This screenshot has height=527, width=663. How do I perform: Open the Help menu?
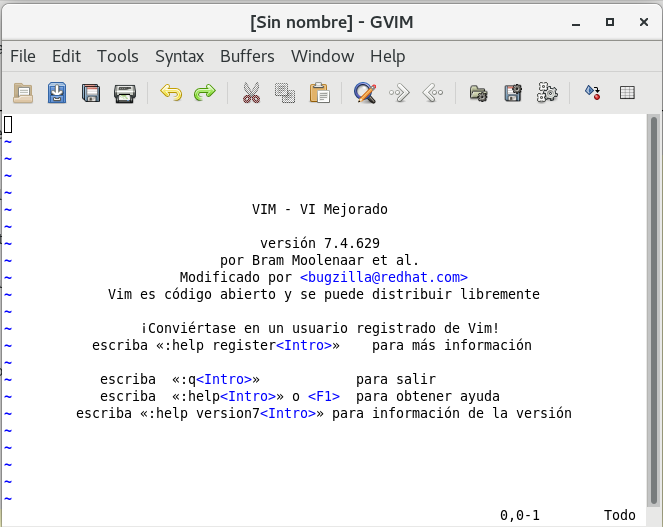pos(387,56)
